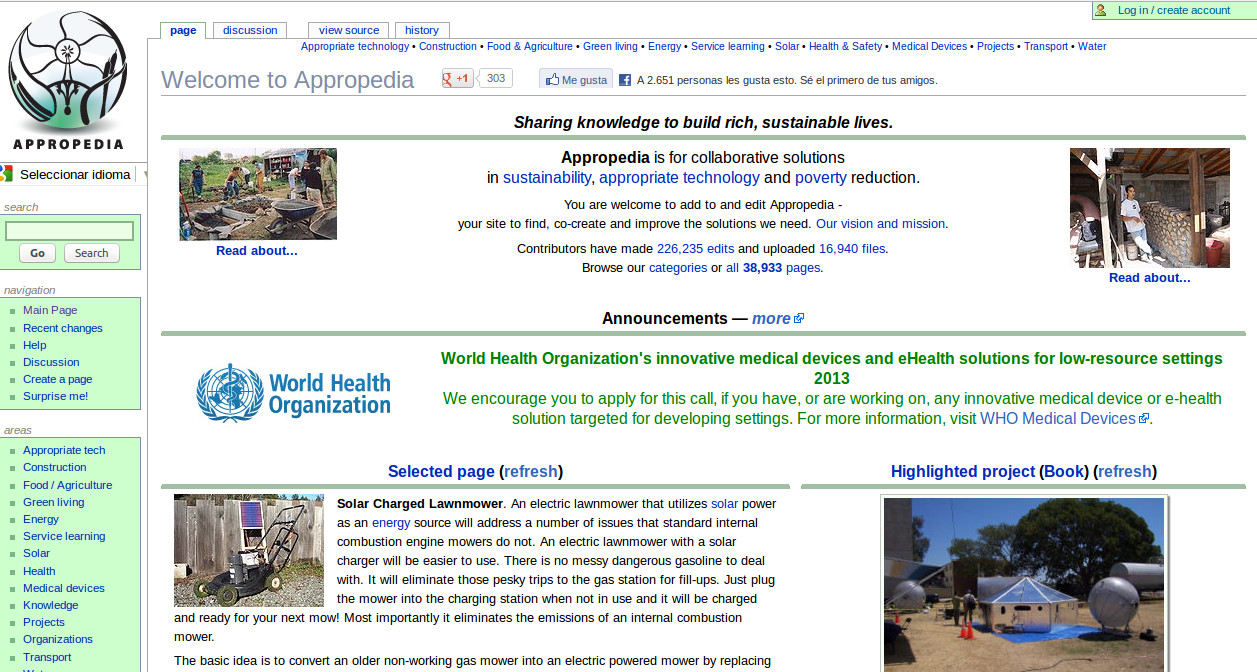Click the Google +1 button
Image resolution: width=1257 pixels, height=672 pixels.
458,79
